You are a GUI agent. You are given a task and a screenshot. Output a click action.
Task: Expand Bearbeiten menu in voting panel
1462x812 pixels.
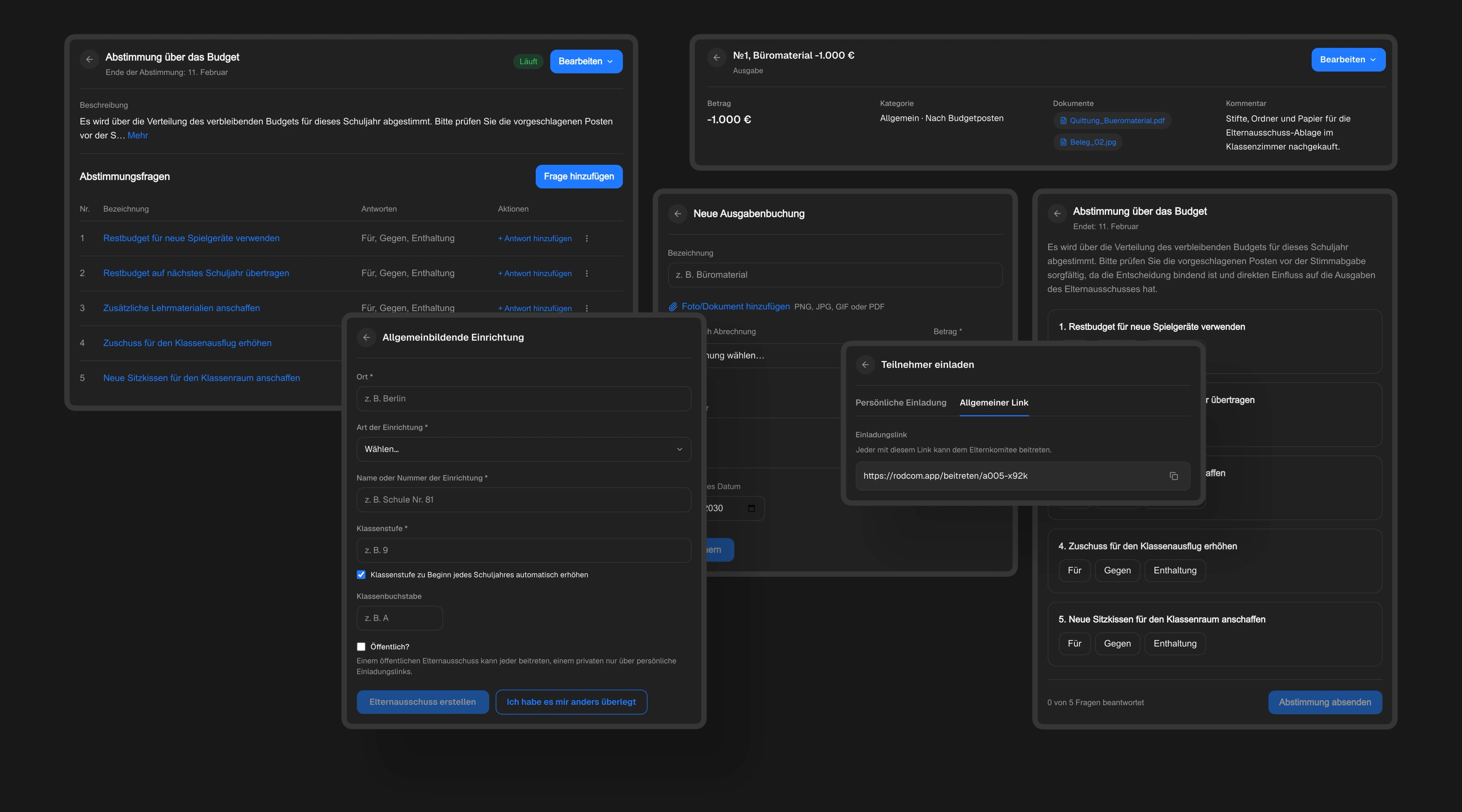[586, 61]
